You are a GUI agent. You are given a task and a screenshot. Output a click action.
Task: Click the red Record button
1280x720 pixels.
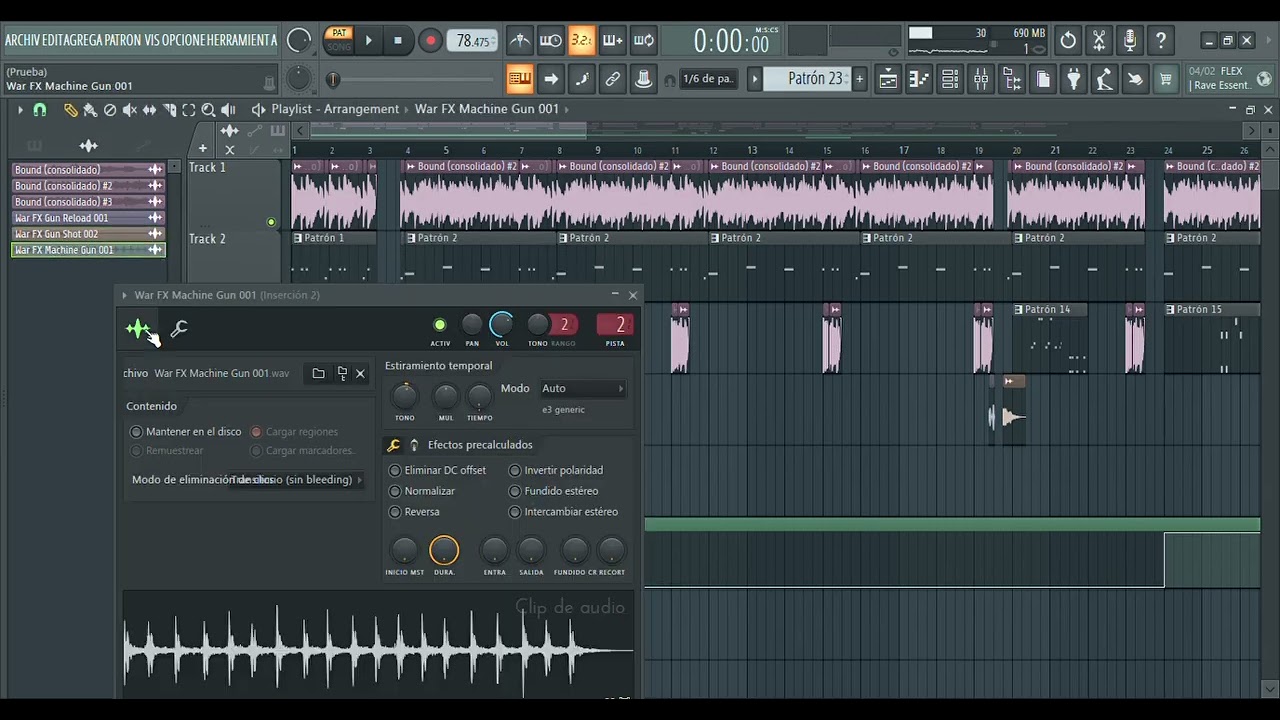point(430,41)
